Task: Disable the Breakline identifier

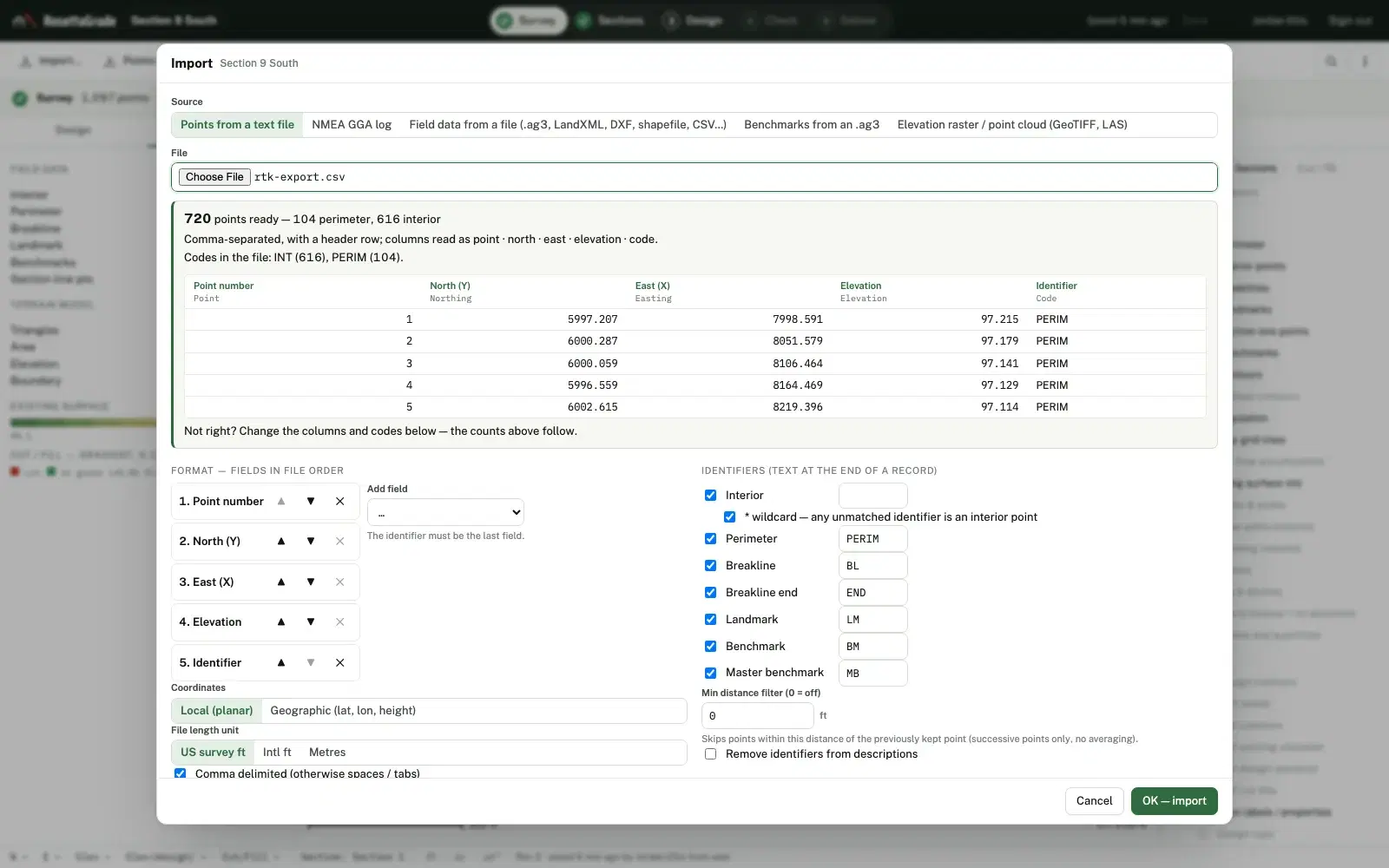Action: 710,566
